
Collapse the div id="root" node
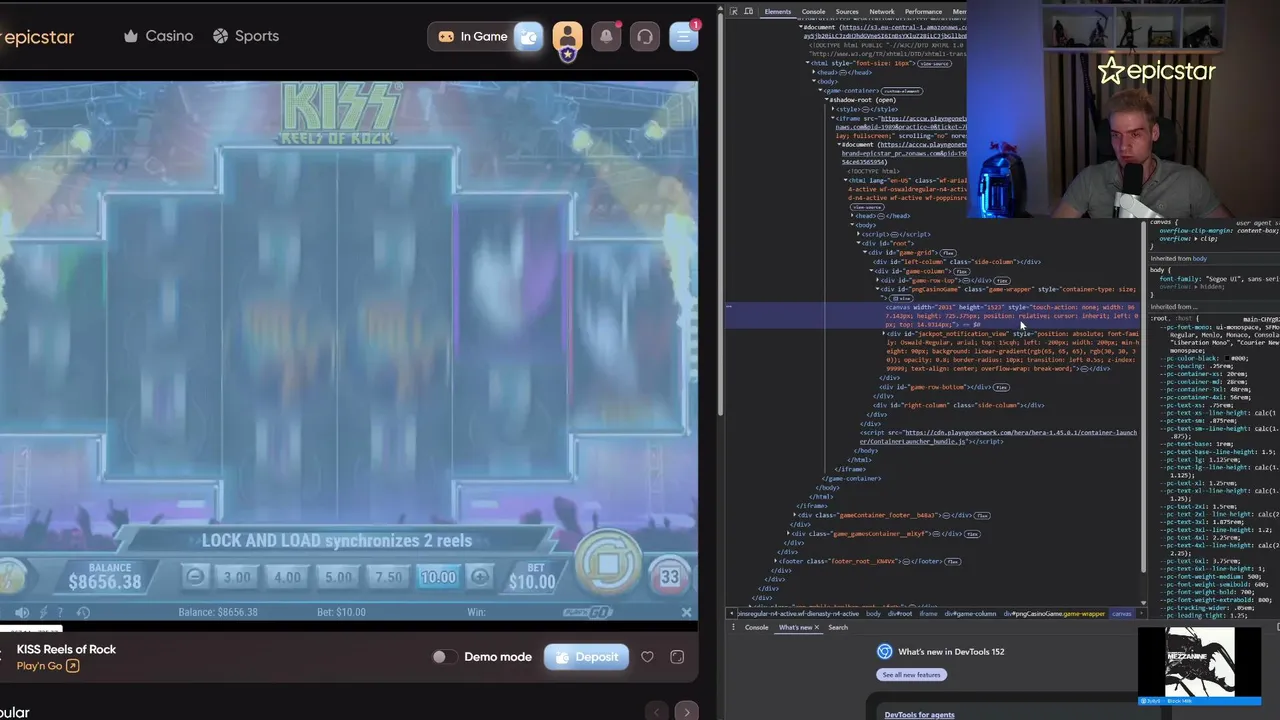click(858, 243)
